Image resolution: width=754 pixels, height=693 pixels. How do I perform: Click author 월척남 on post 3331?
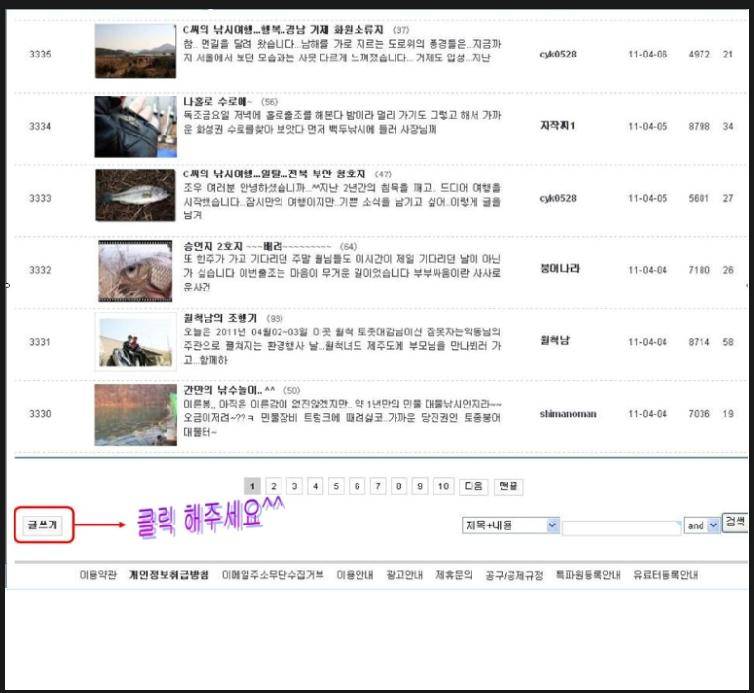555,340
